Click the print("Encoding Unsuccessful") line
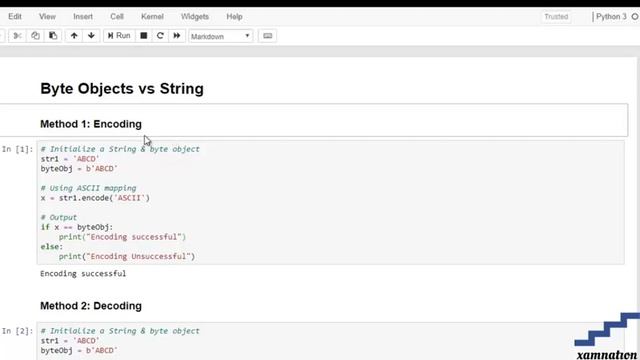The height and width of the screenshot is (360, 640). (x=127, y=257)
